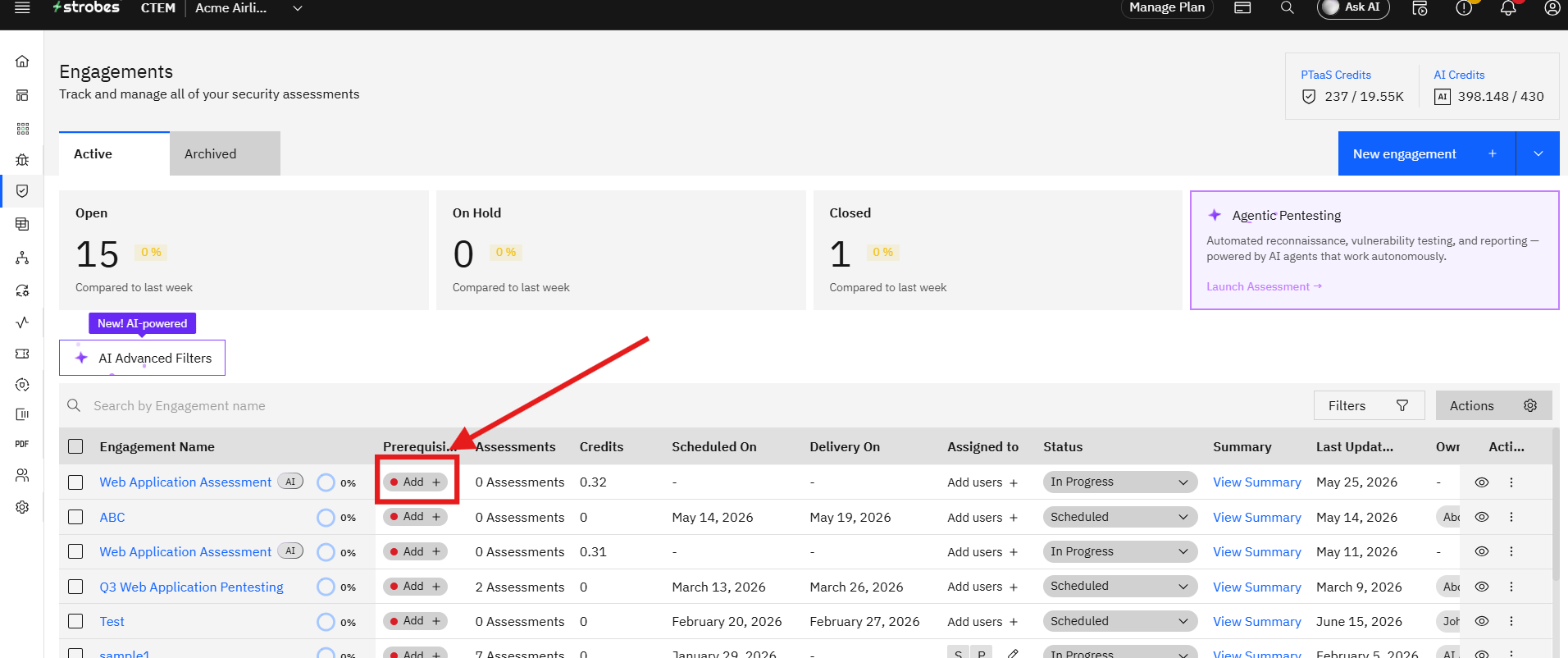1568x658 pixels.
Task: Open AI Advanced Filters
Action: click(142, 358)
